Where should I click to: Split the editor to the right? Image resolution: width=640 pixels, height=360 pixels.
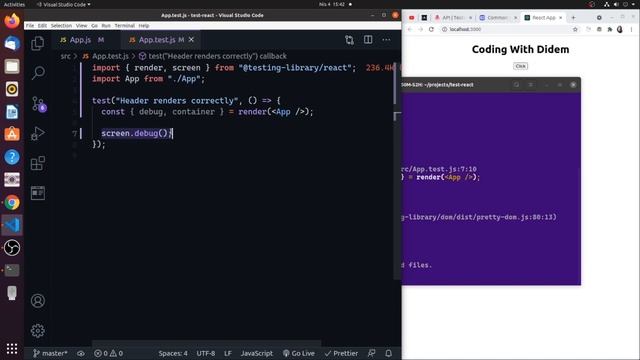368,40
